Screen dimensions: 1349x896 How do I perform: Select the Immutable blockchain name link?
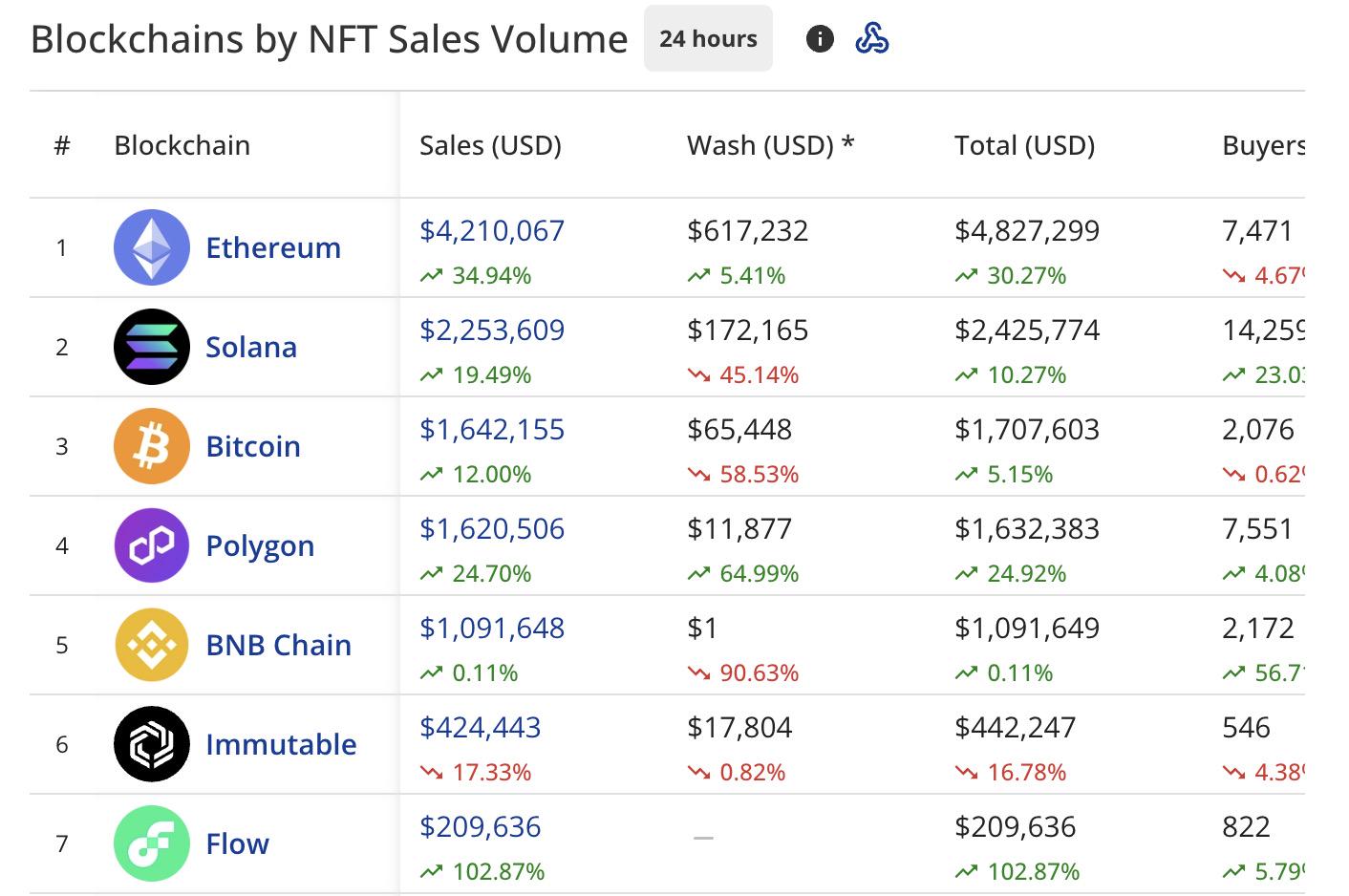[x=282, y=744]
